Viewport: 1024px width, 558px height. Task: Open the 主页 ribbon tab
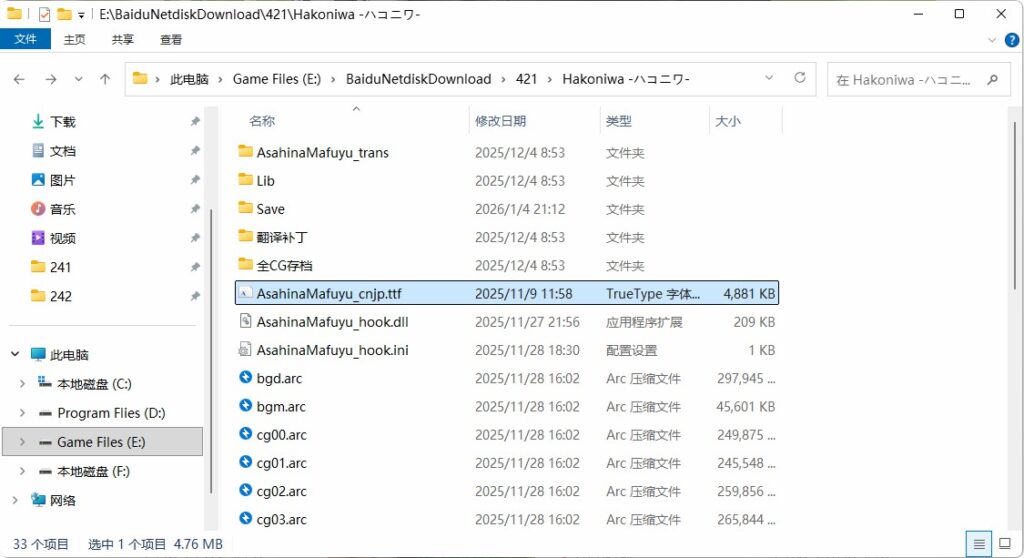(74, 39)
